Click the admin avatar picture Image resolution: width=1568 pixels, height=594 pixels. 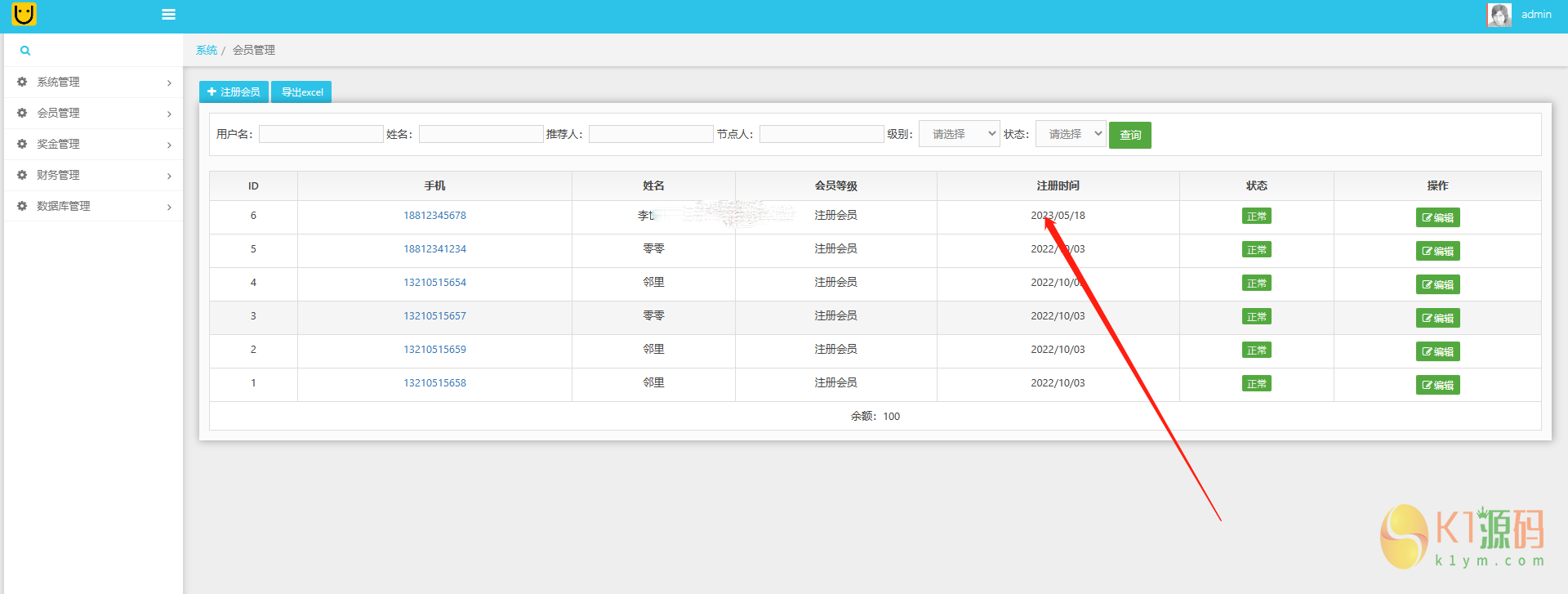point(1499,15)
